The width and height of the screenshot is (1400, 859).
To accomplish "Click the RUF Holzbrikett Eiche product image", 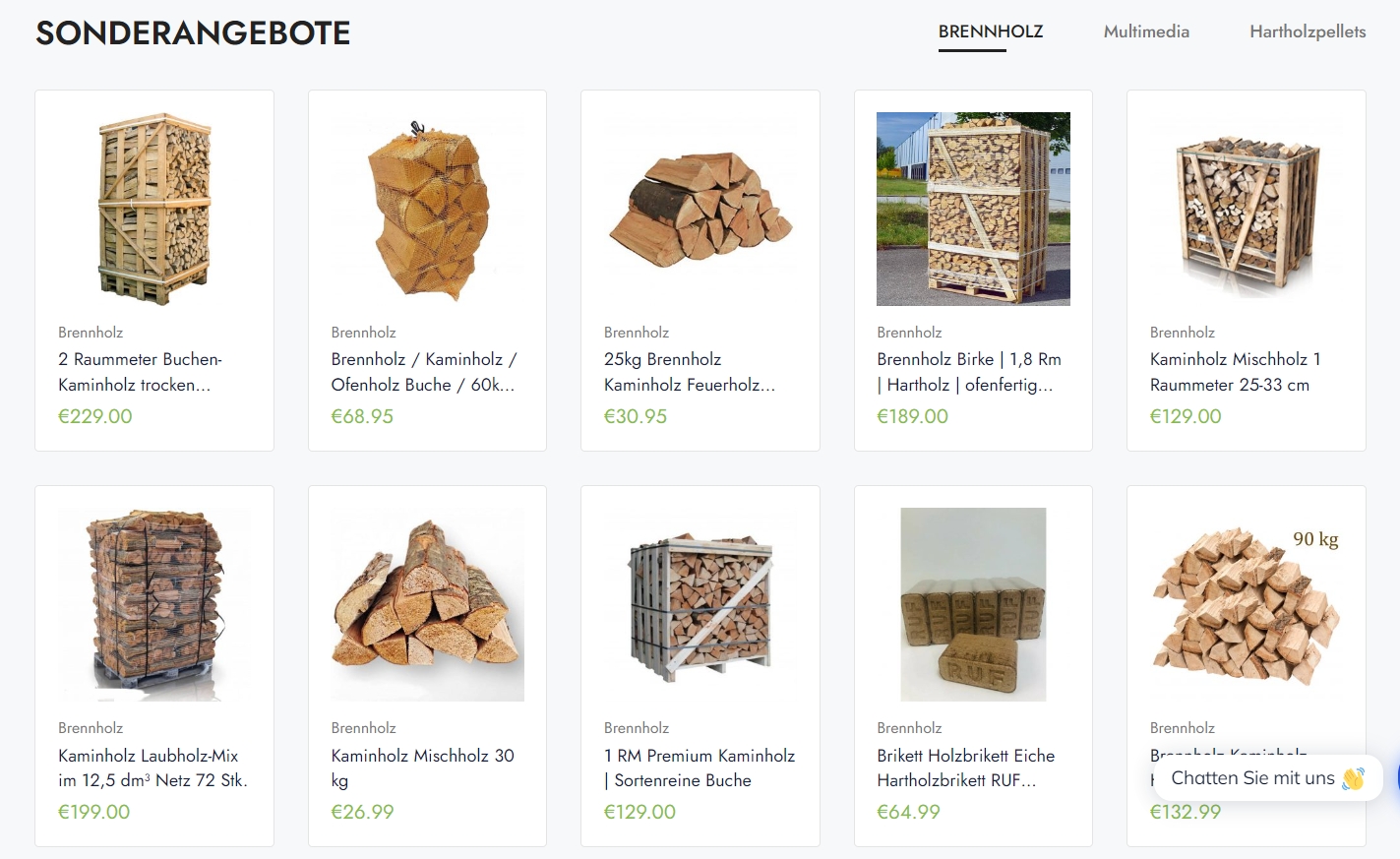I will [973, 604].
